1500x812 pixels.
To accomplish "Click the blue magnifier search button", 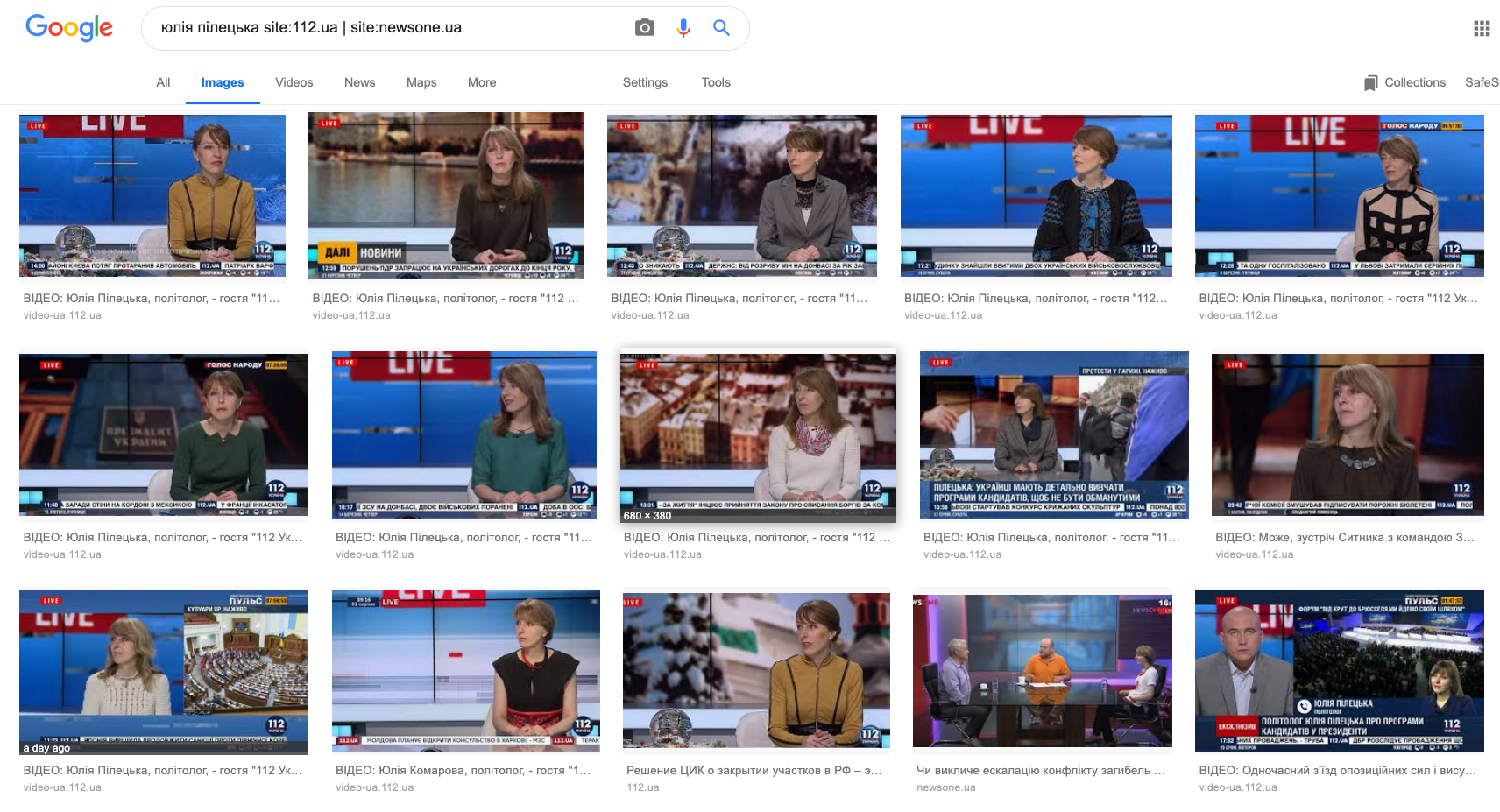I will coord(721,28).
